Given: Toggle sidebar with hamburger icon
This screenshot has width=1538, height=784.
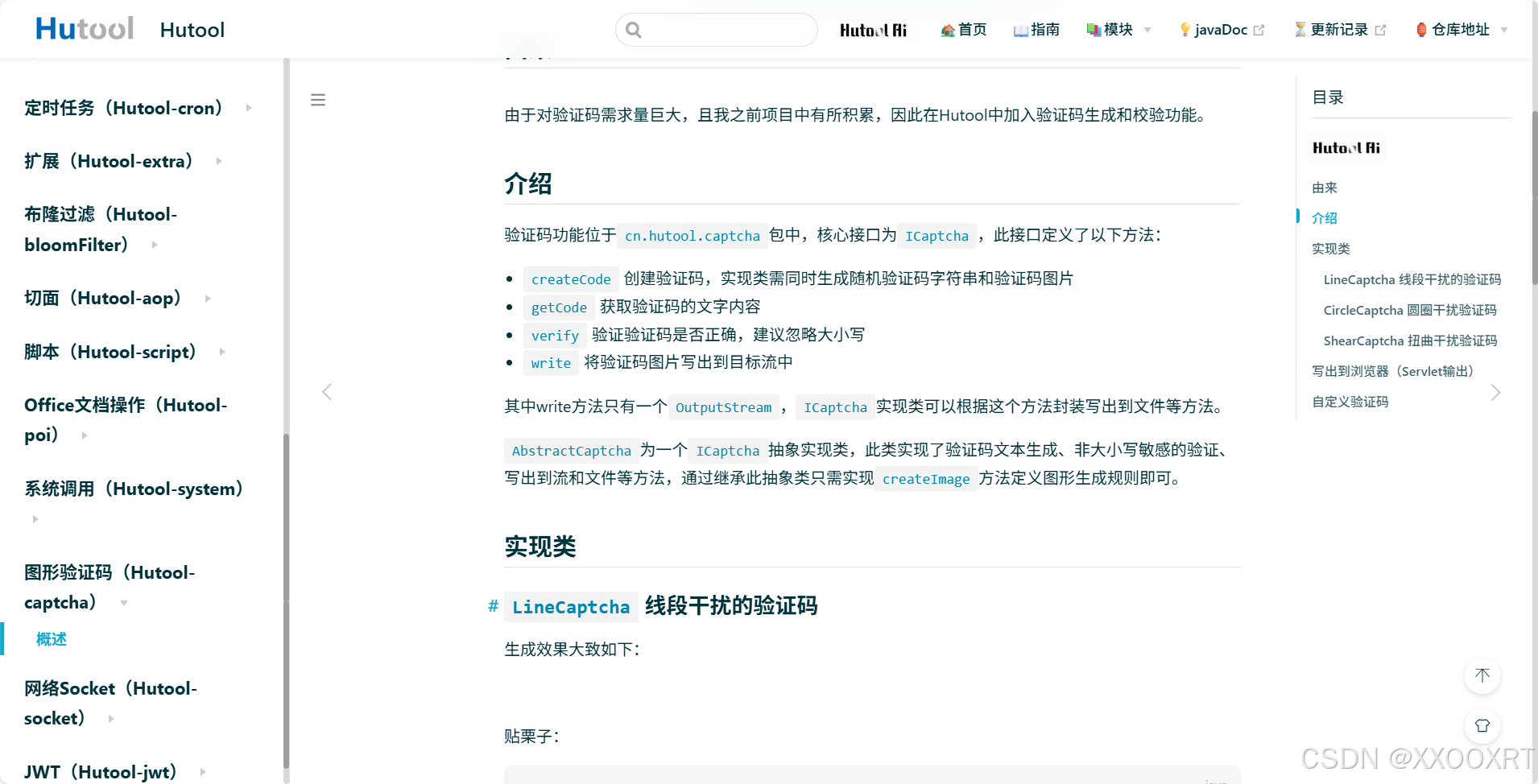Looking at the screenshot, I should [318, 100].
